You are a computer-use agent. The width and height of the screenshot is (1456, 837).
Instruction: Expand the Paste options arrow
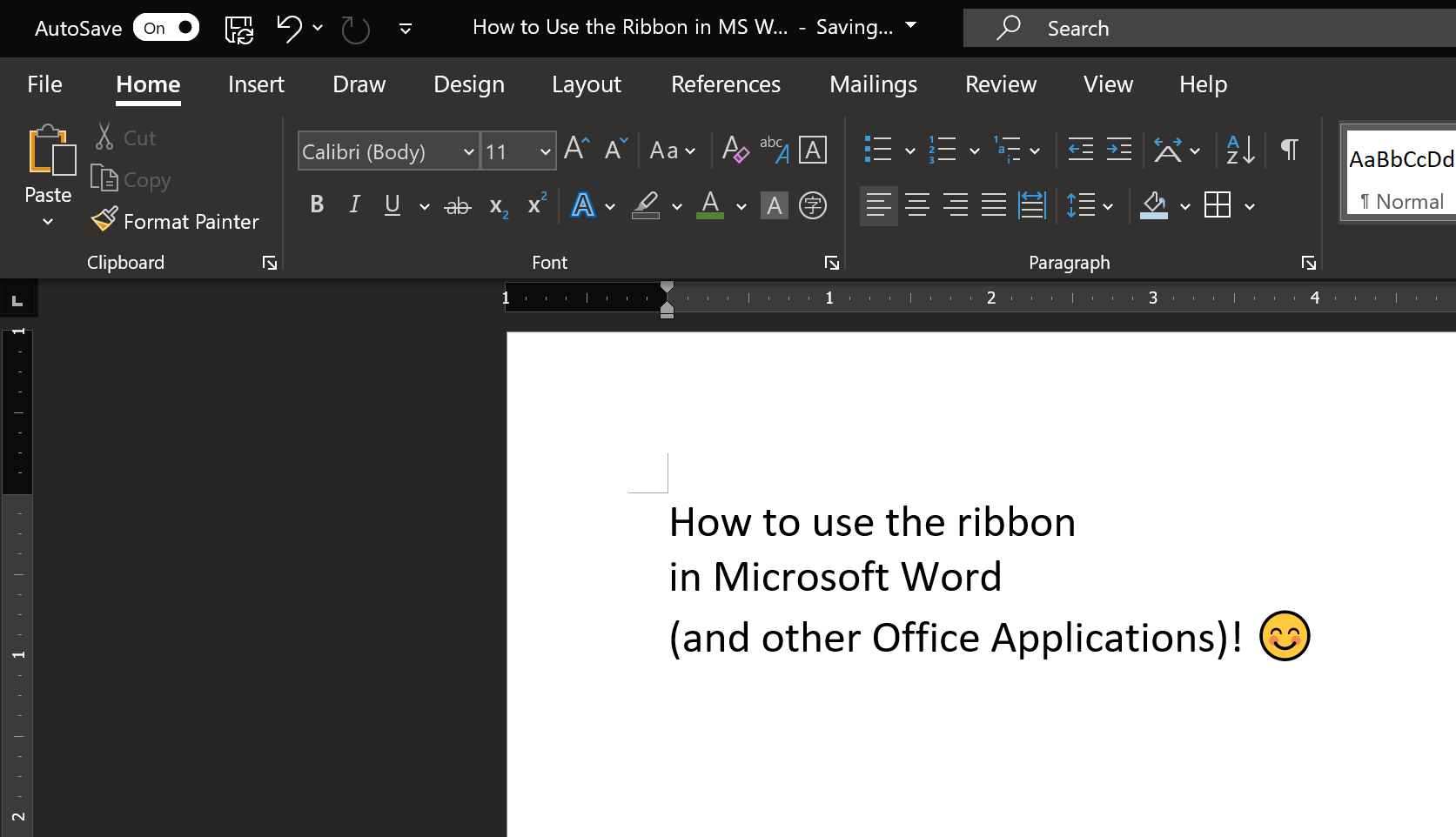point(48,222)
